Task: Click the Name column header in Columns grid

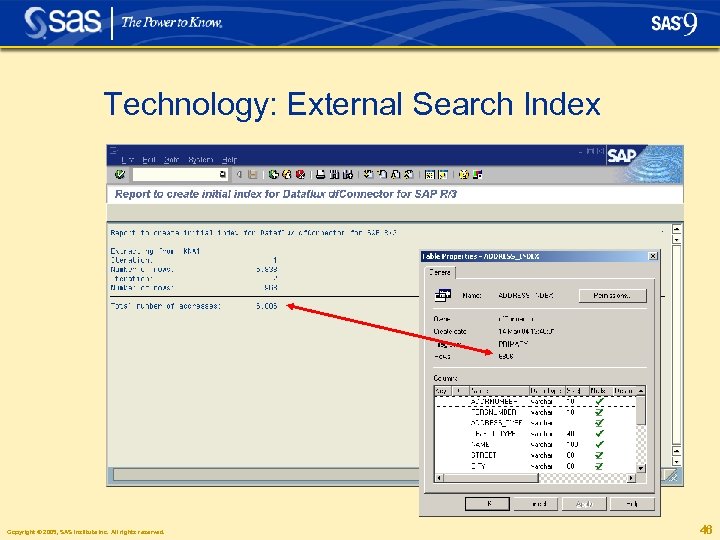Action: click(x=499, y=391)
